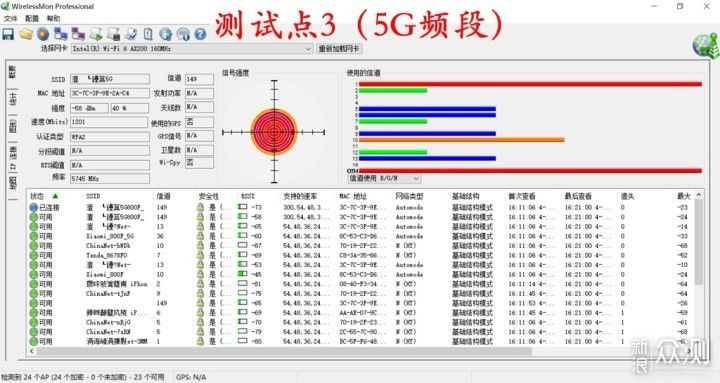
Task: Click the floppy disk save icon
Action: (8, 34)
